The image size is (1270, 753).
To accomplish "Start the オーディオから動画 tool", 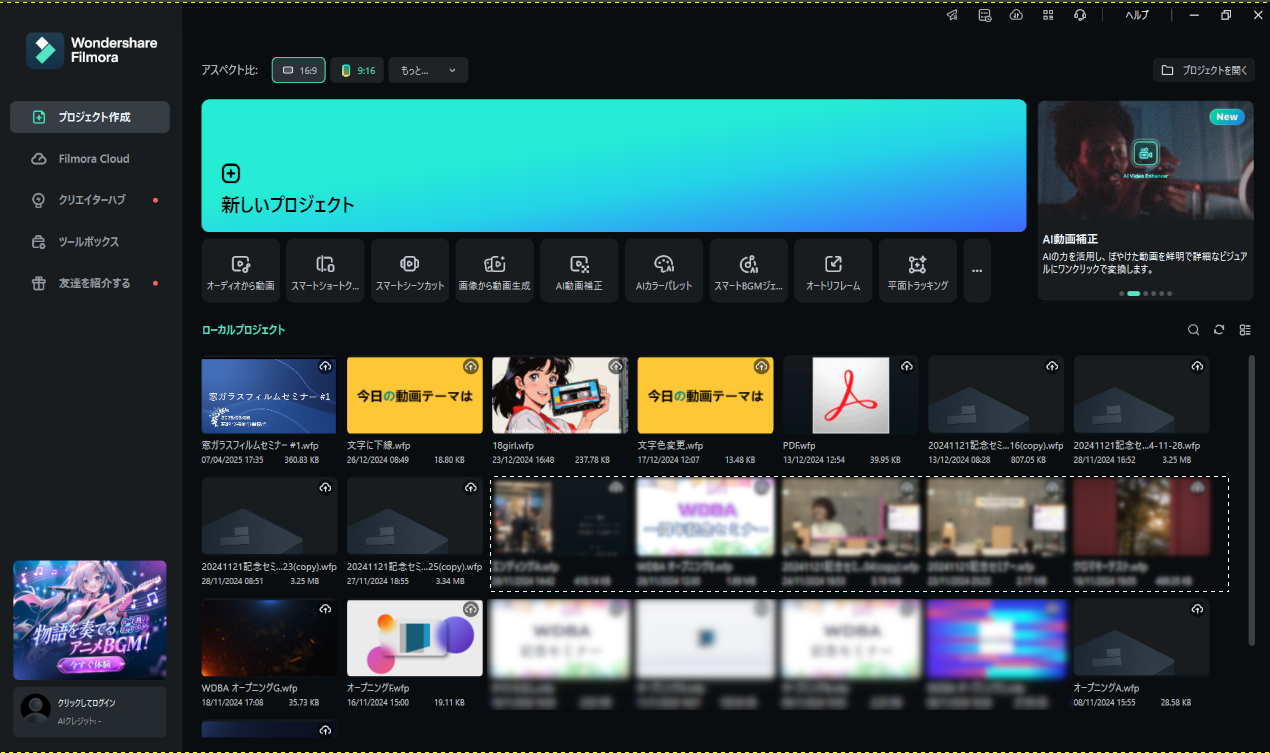I will pos(240,271).
